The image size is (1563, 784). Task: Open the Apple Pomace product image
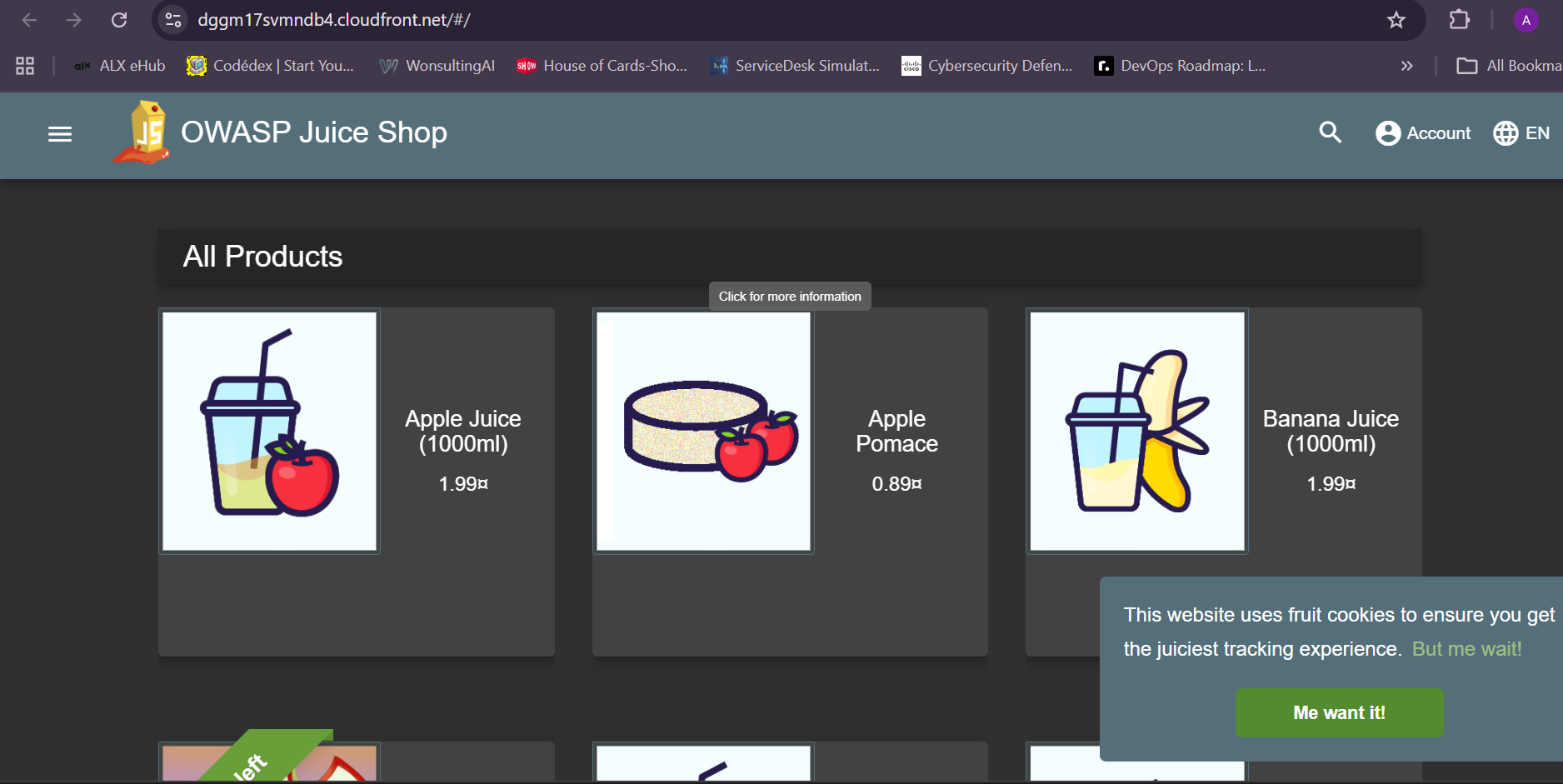[703, 432]
